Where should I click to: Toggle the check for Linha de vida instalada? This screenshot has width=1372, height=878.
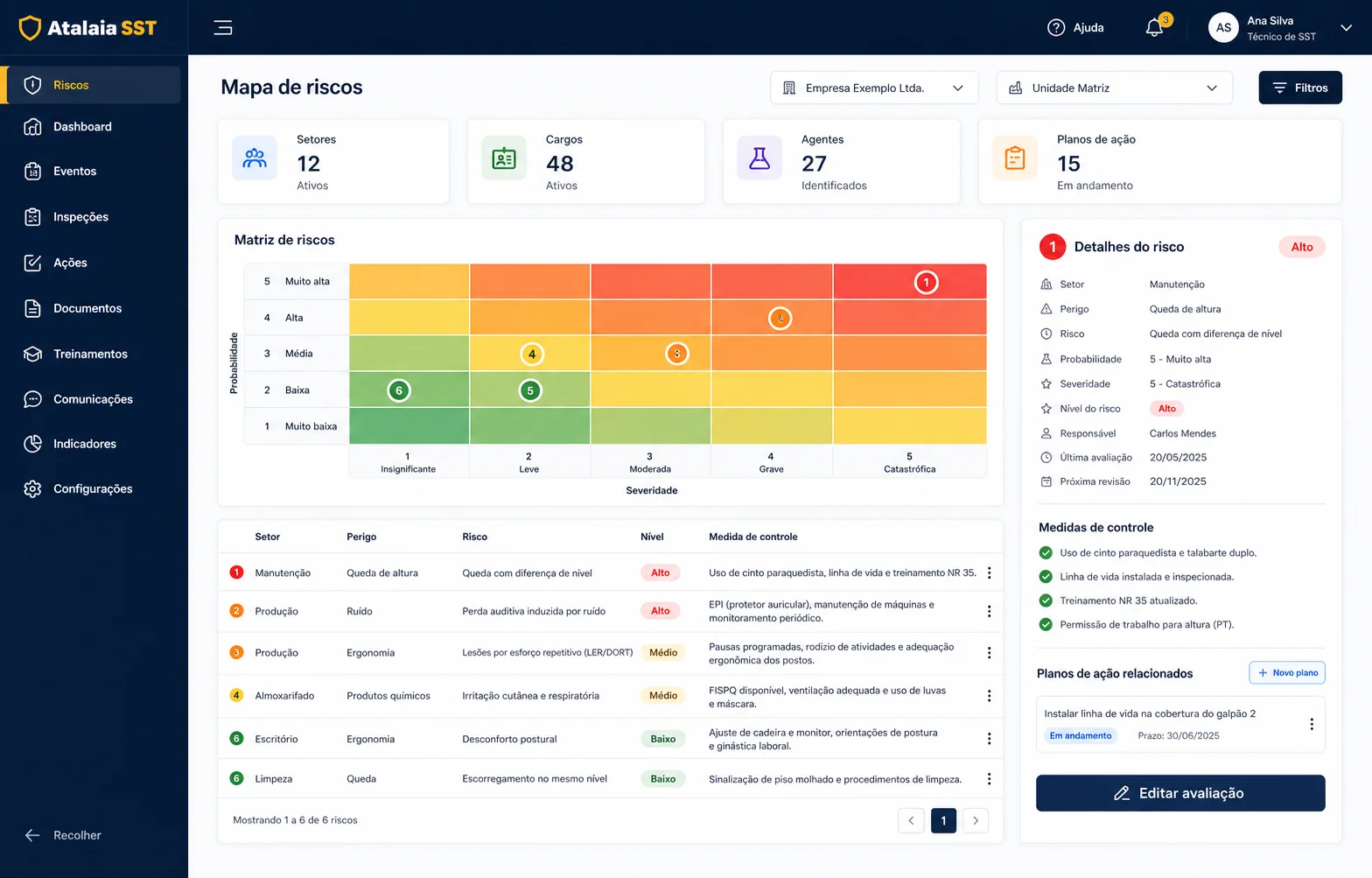[x=1046, y=577]
